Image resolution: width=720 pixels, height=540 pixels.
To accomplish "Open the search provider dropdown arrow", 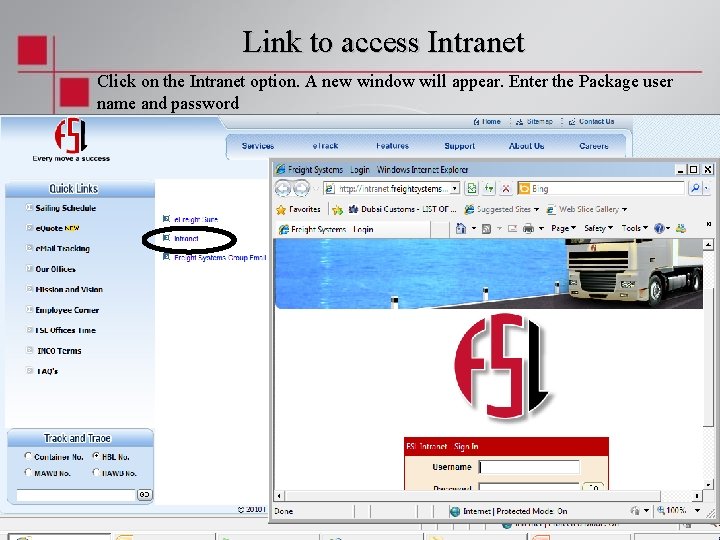I will click(x=706, y=188).
